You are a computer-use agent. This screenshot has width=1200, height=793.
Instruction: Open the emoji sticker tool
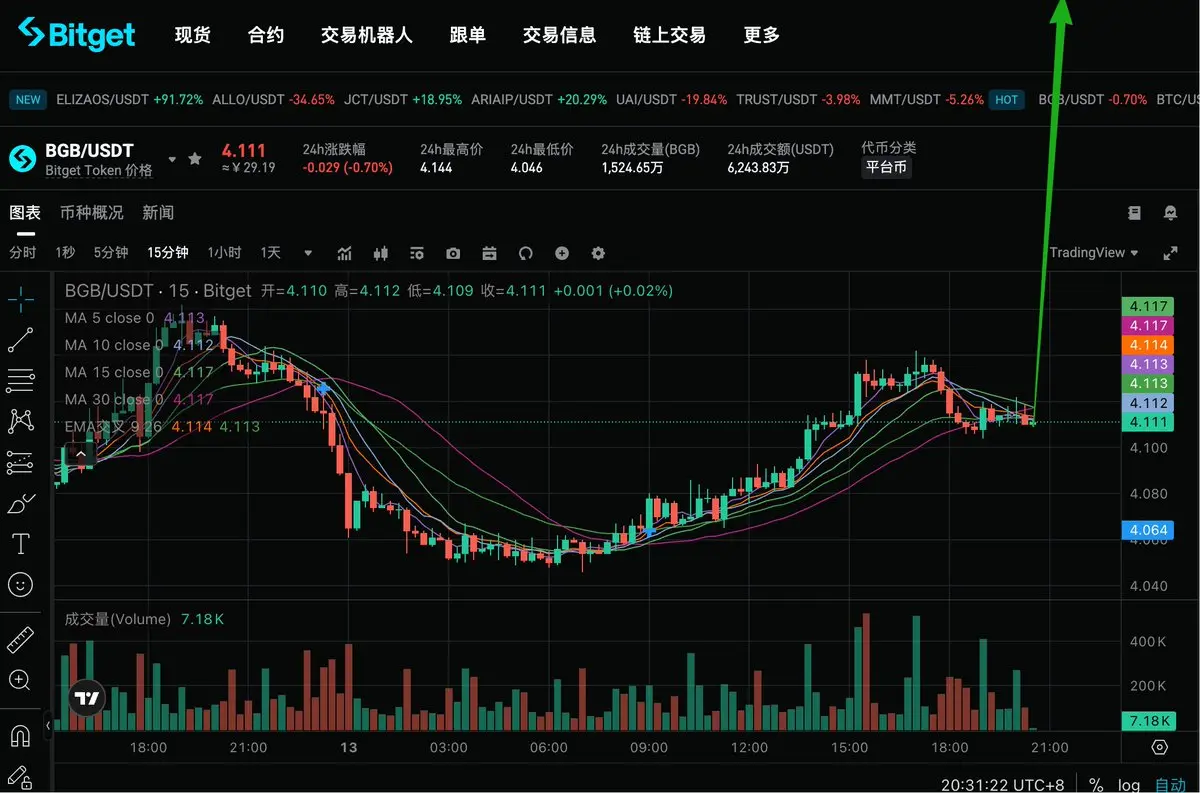point(20,585)
